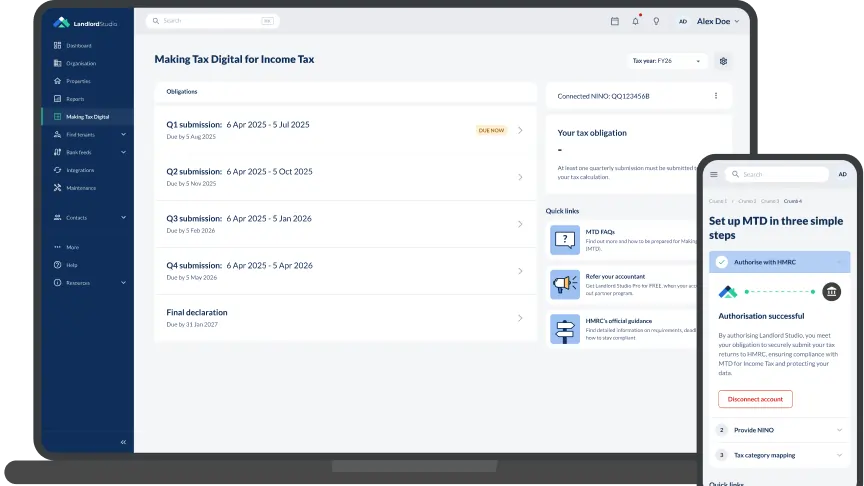Image resolution: width=864 pixels, height=486 pixels.
Task: Click the More ellipsis icon in sidebar
Action: click(57, 247)
